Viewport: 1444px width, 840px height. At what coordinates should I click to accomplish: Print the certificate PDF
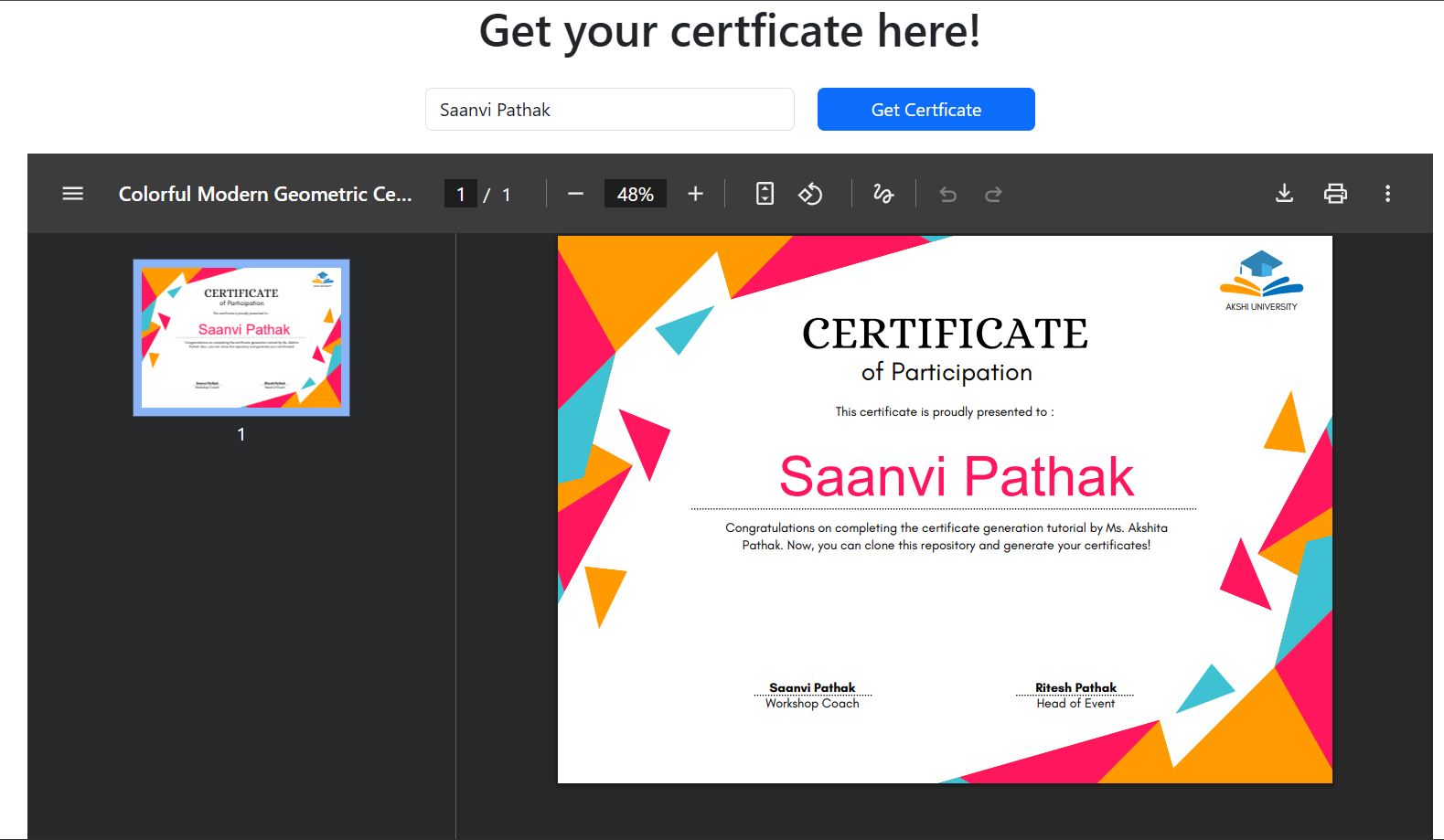coord(1335,194)
